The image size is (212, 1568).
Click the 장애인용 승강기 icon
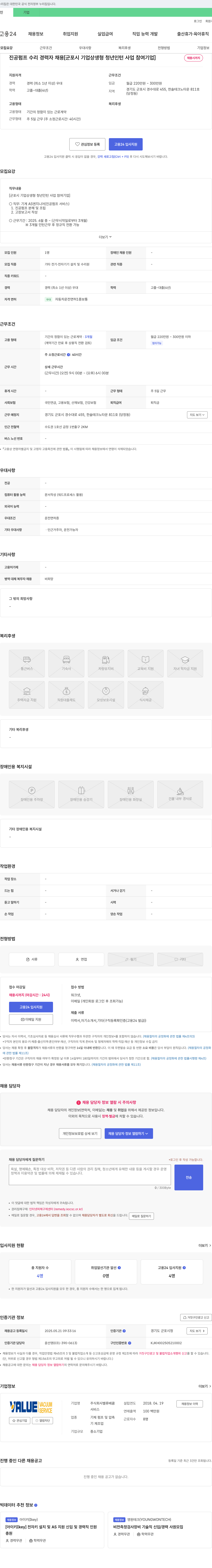pyautogui.click(x=81, y=794)
